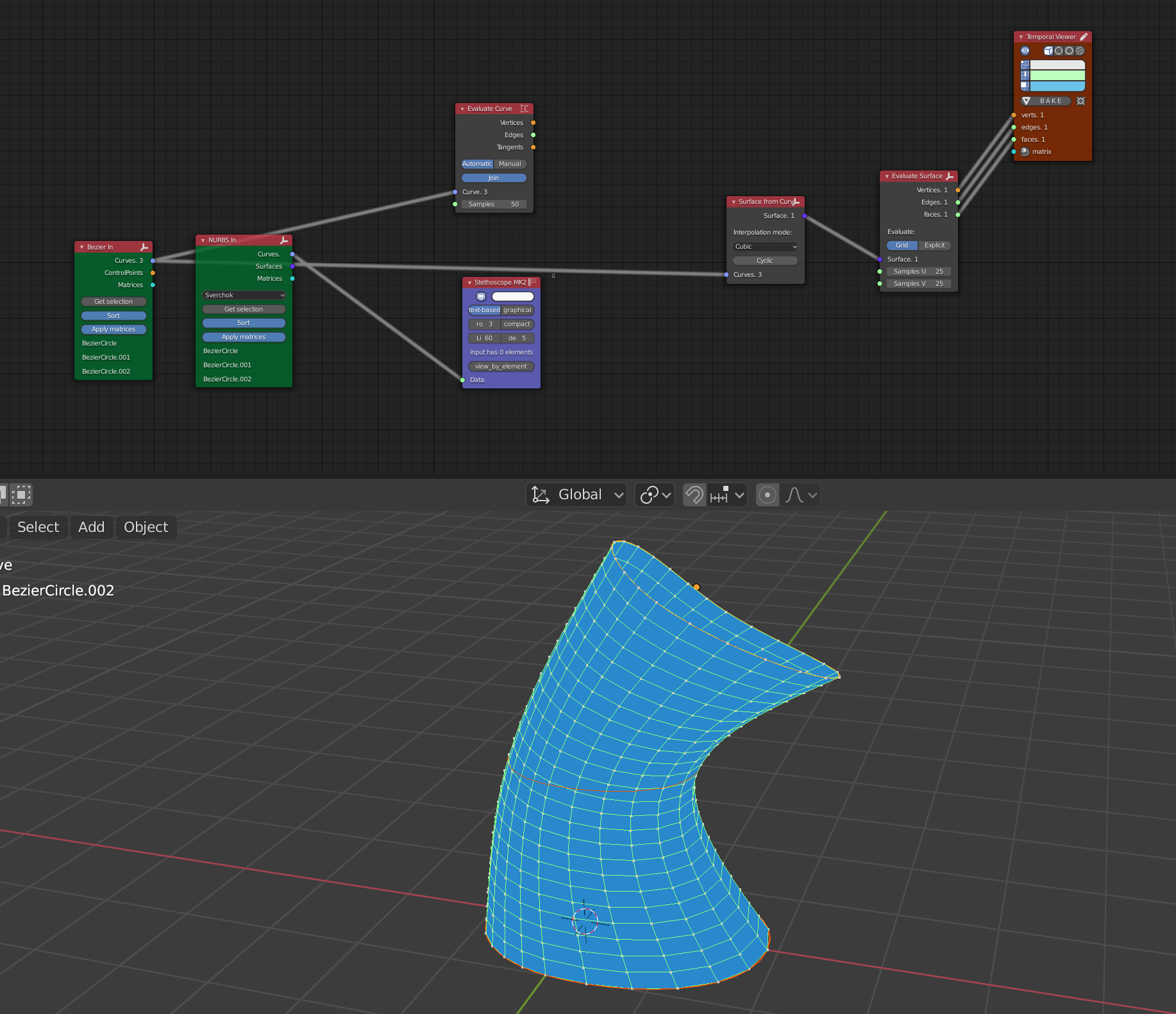The height and width of the screenshot is (1014, 1176).
Task: Open the Cubic interpolation mode dropdown
Action: (x=765, y=247)
